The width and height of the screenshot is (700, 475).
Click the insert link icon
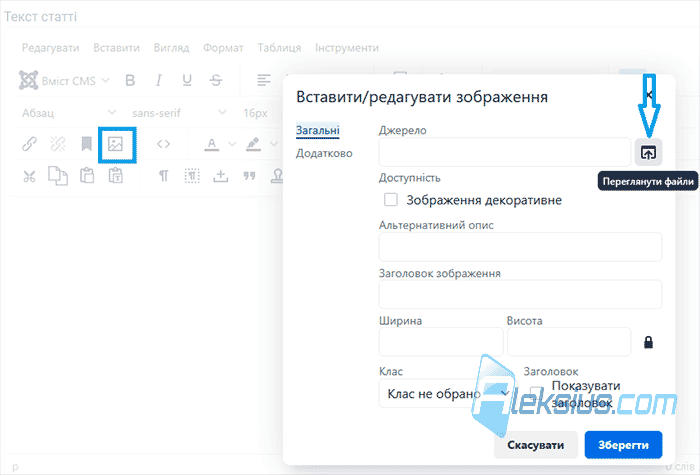pyautogui.click(x=29, y=144)
